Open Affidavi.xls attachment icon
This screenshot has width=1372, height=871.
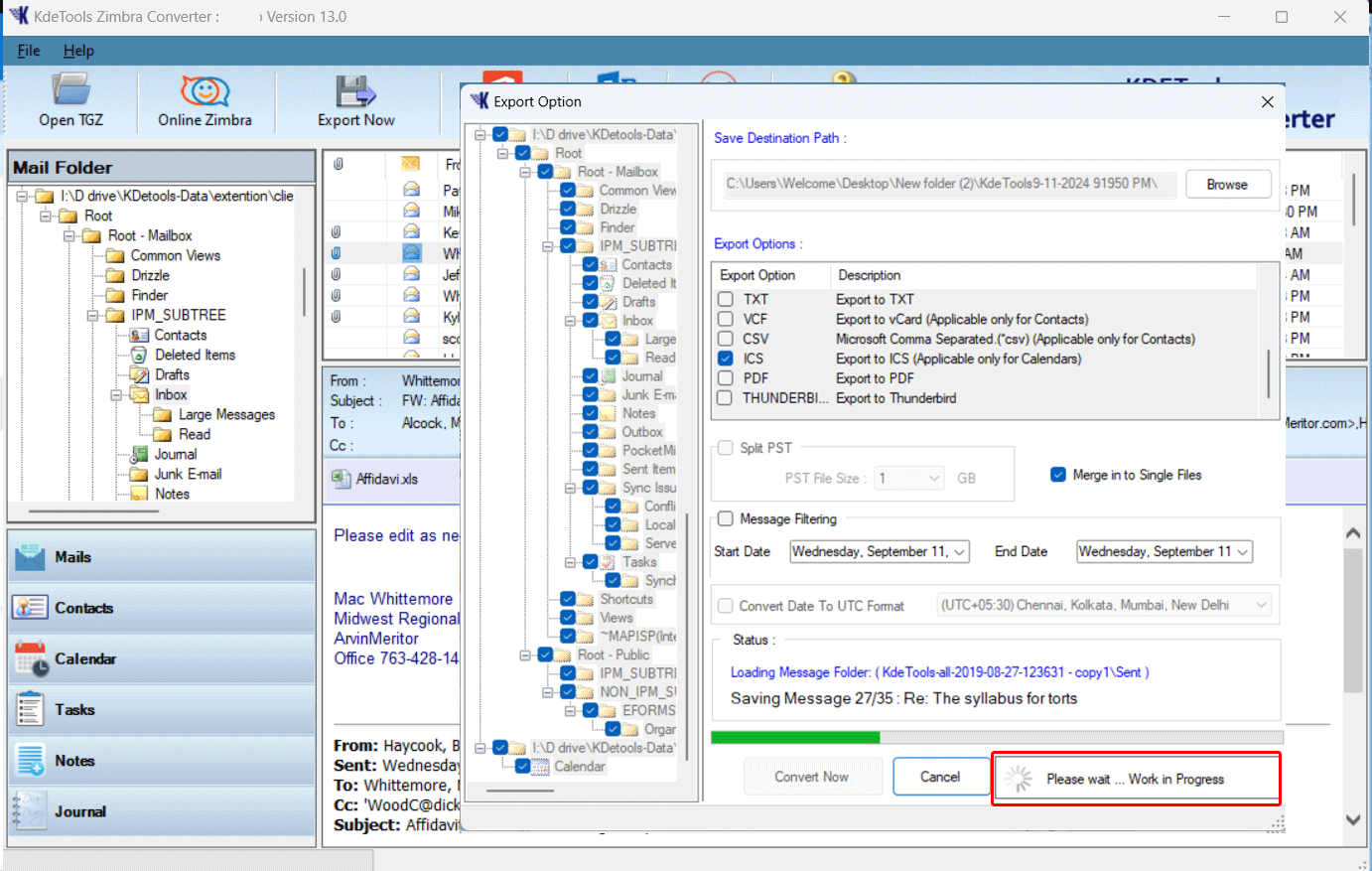tap(342, 479)
